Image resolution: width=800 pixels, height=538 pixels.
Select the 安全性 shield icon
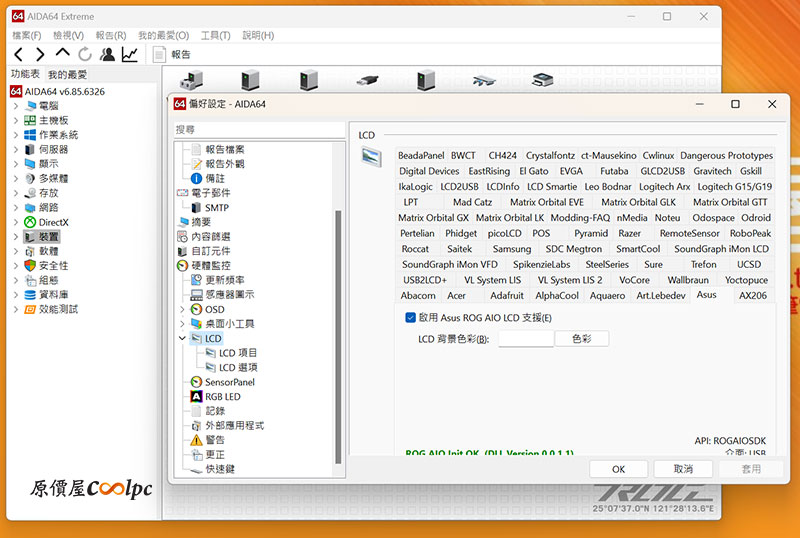[x=30, y=265]
